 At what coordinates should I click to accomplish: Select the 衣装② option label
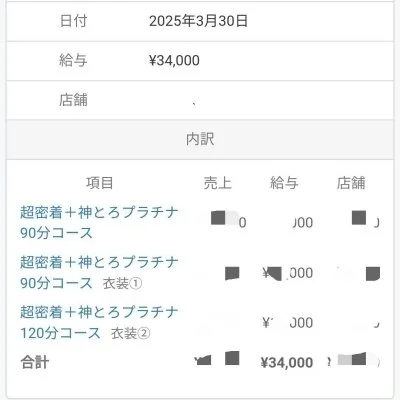[x=130, y=333]
